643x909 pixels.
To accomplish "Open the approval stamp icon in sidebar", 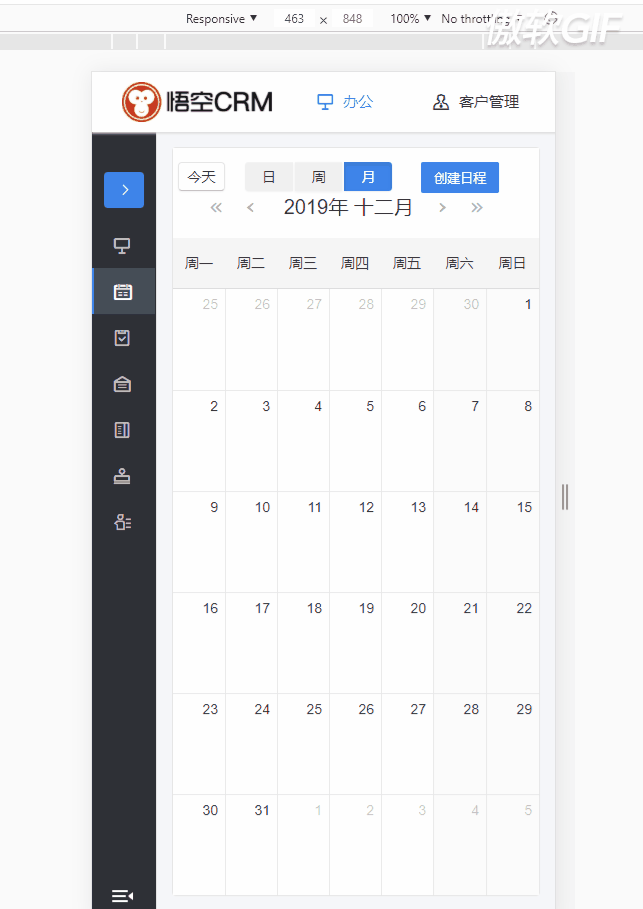I will (x=122, y=477).
